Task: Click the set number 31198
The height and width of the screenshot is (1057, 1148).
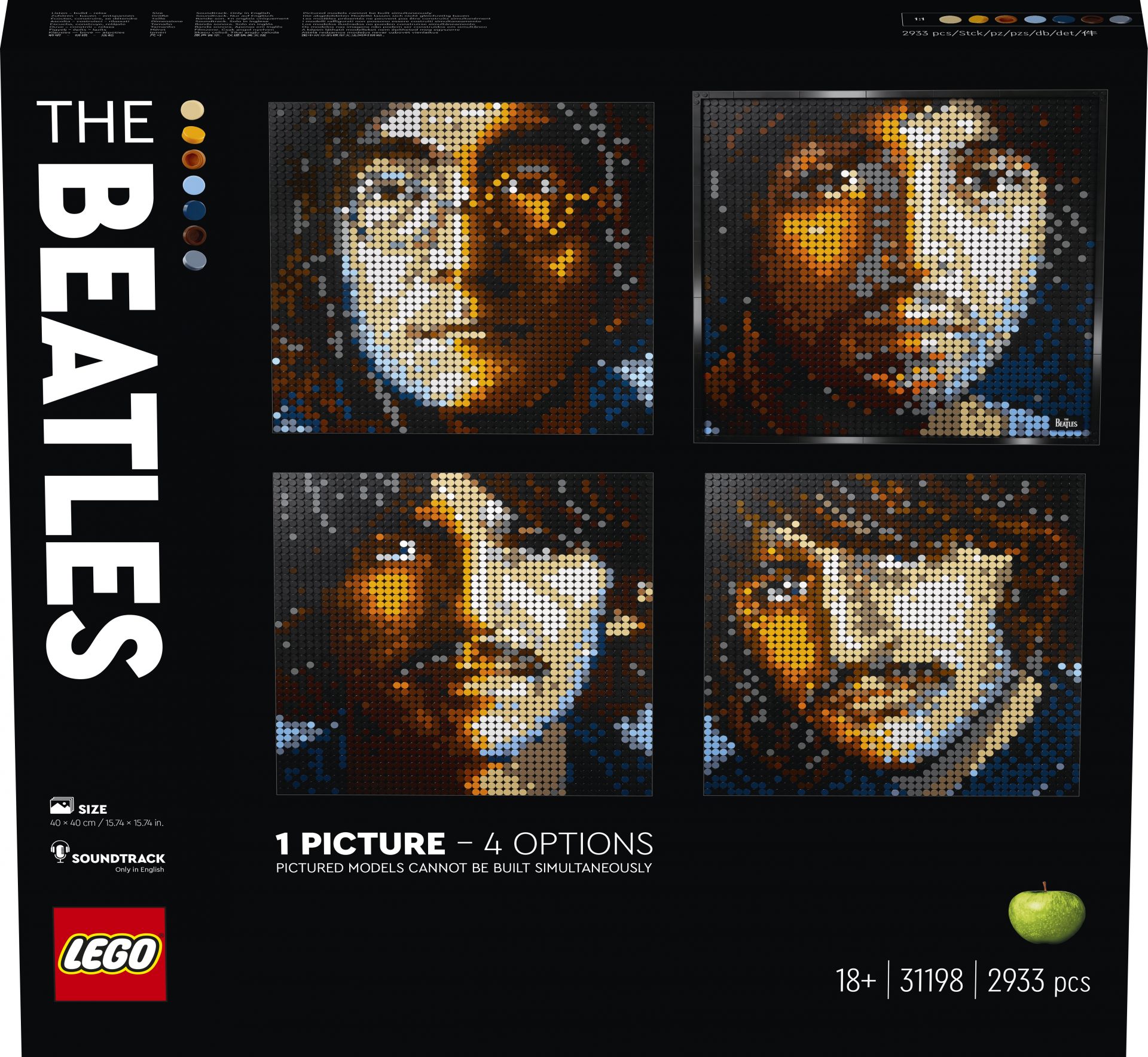Action: [932, 981]
